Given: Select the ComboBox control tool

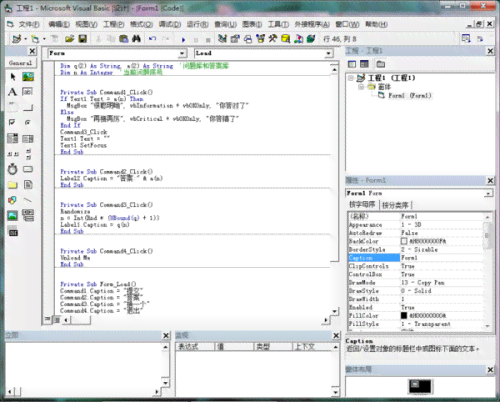Looking at the screenshot, I should point(13,138).
